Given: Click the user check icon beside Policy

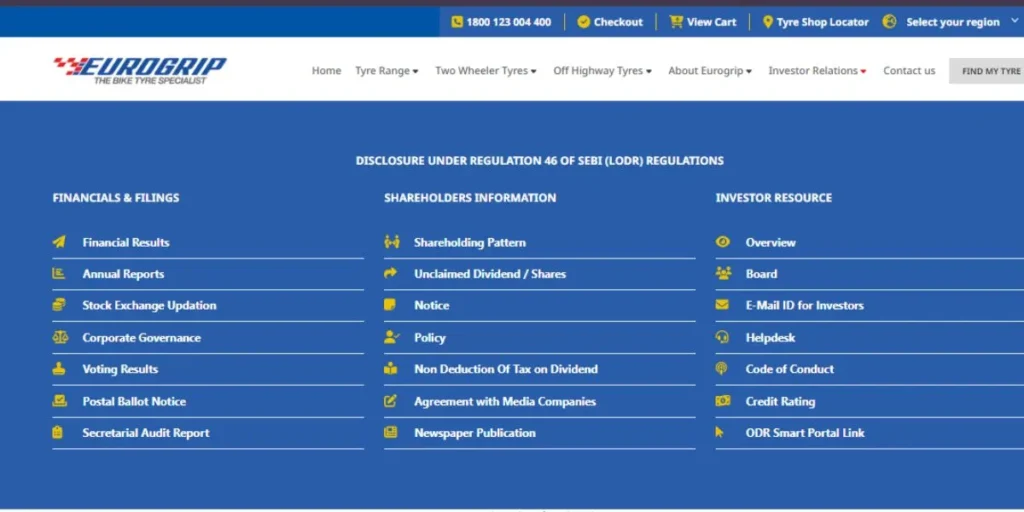Looking at the screenshot, I should point(391,338).
